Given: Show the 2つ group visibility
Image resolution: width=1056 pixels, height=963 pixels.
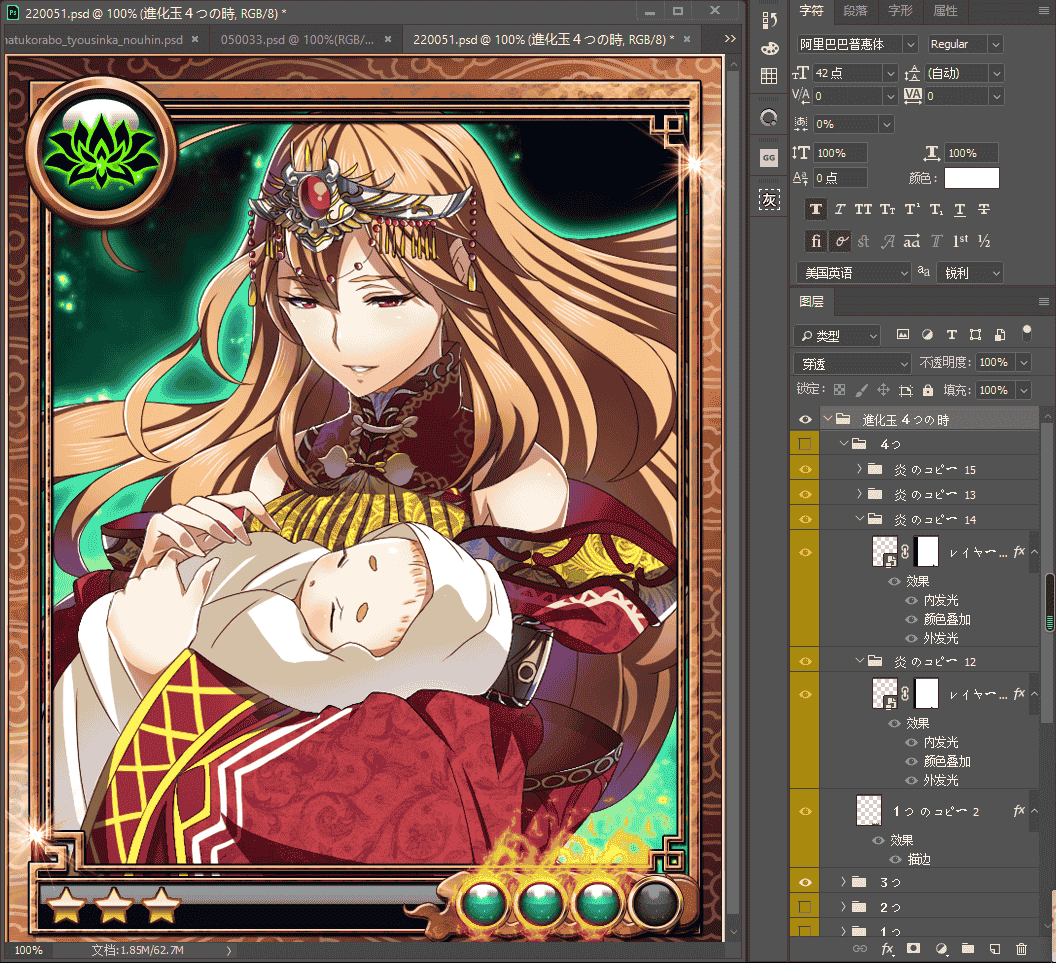Looking at the screenshot, I should pyautogui.click(x=805, y=907).
